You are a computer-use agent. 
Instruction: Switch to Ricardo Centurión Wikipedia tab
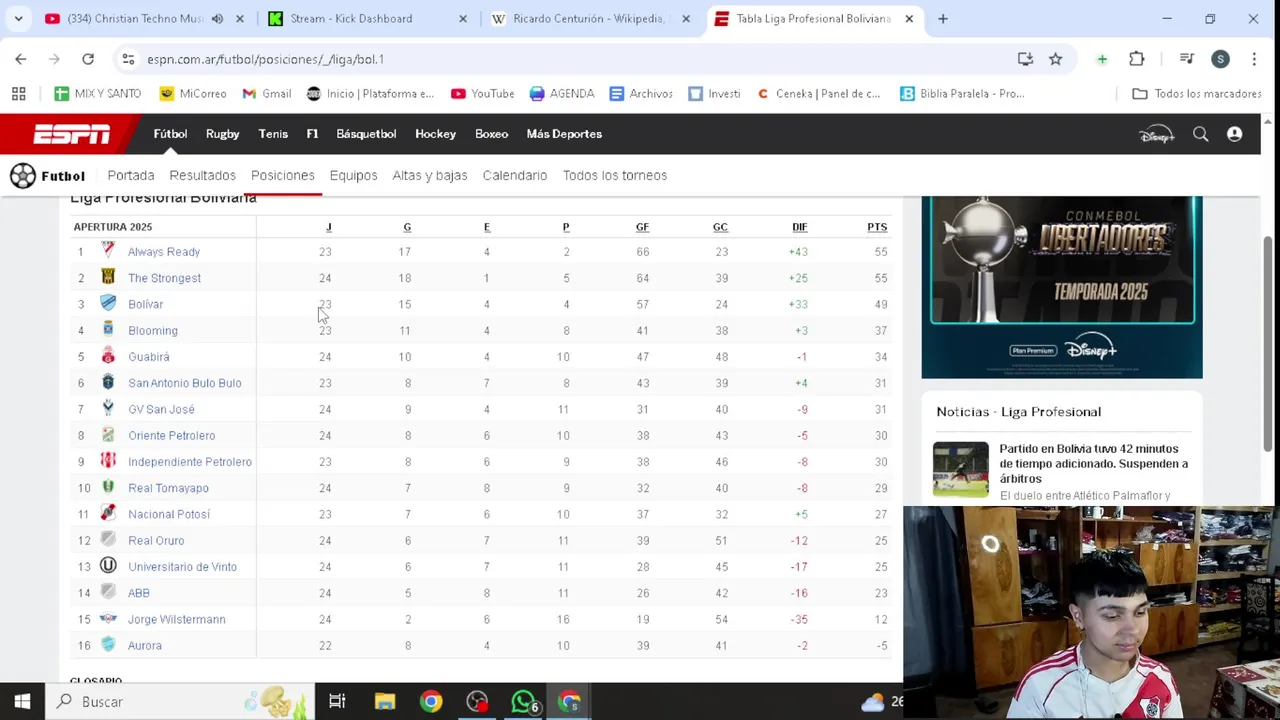590,18
